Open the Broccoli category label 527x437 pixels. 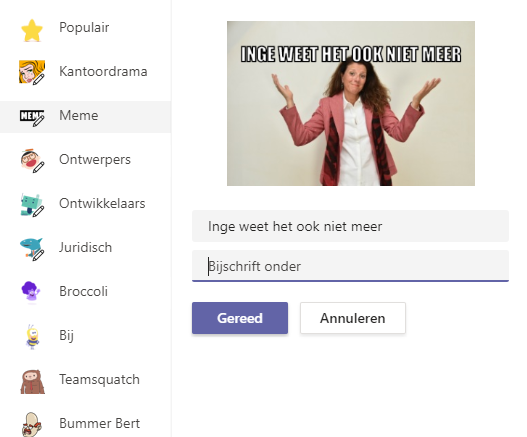tap(83, 291)
